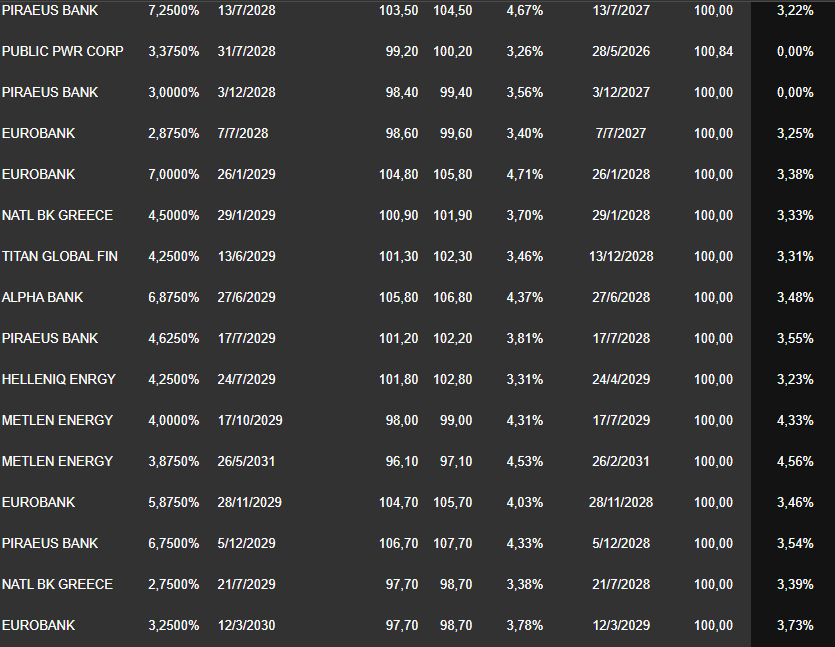
Task: Select last-column yield 4,33%
Action: pos(795,420)
